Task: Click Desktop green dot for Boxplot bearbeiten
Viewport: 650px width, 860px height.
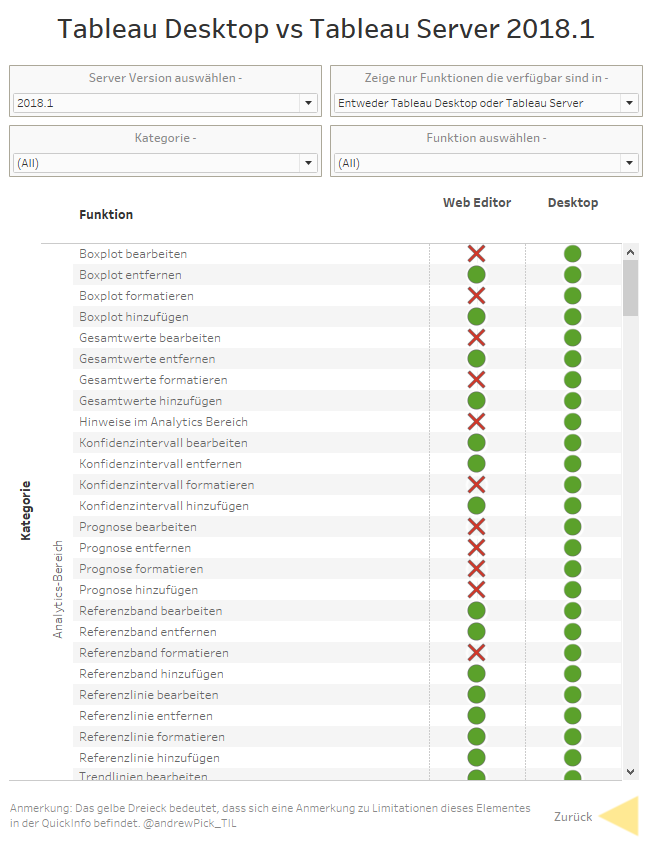Action: [573, 254]
